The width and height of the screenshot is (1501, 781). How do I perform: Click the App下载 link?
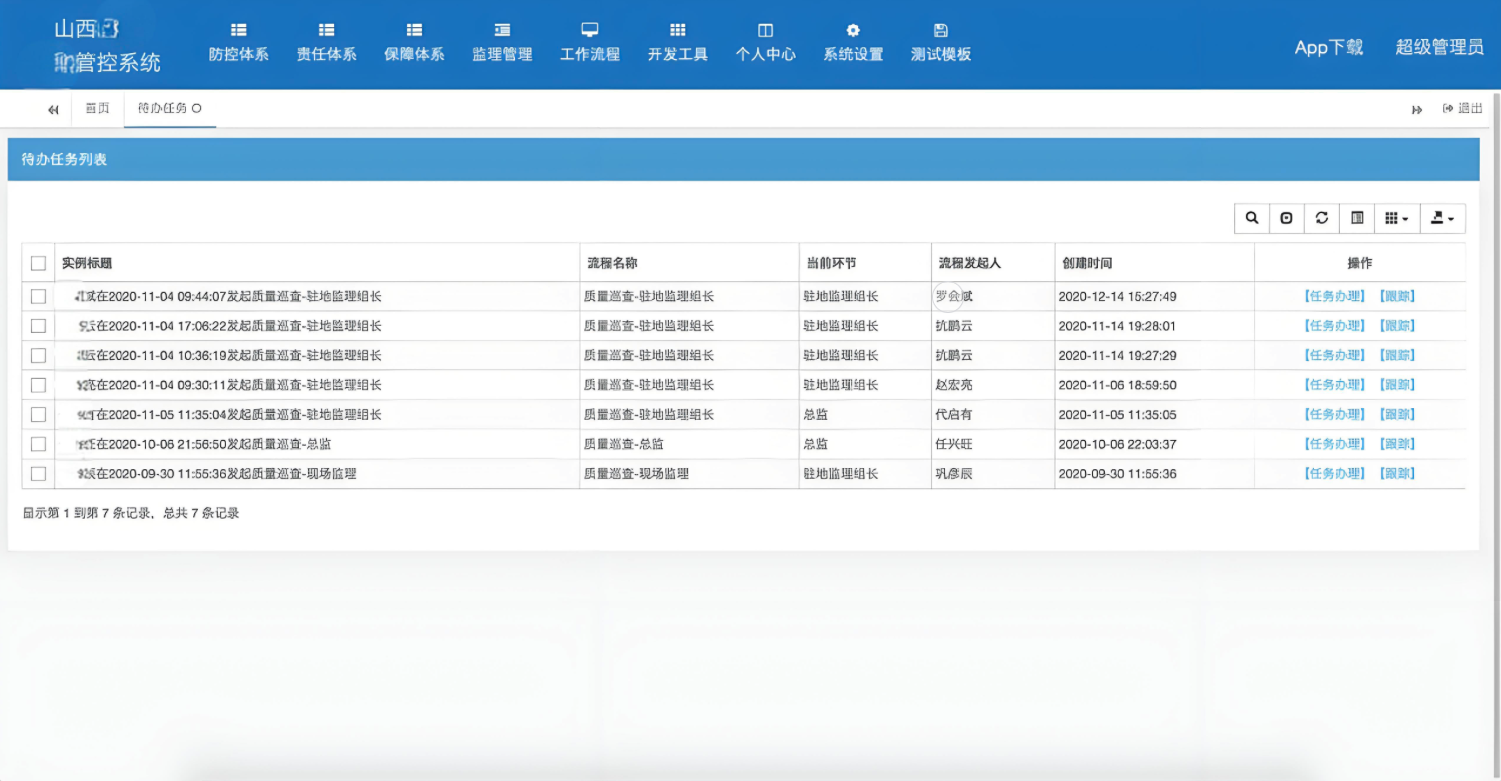click(1329, 47)
